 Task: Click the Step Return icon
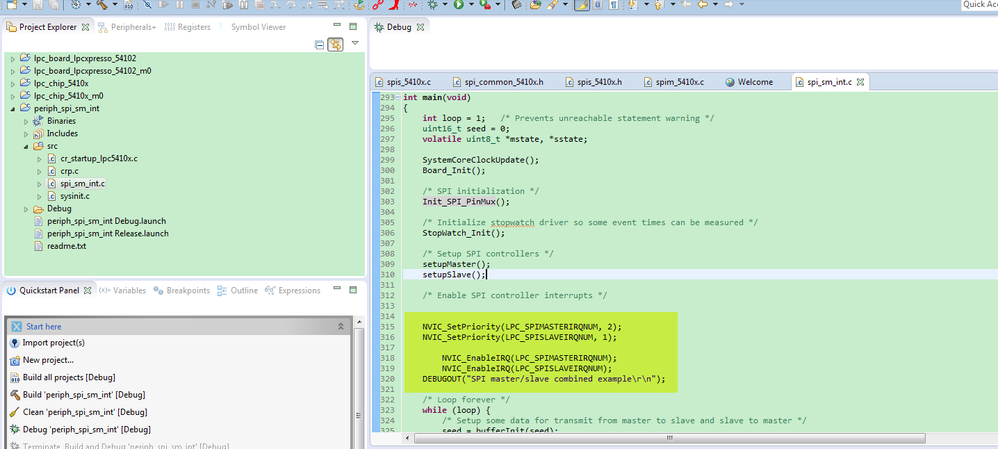tap(307, 4)
